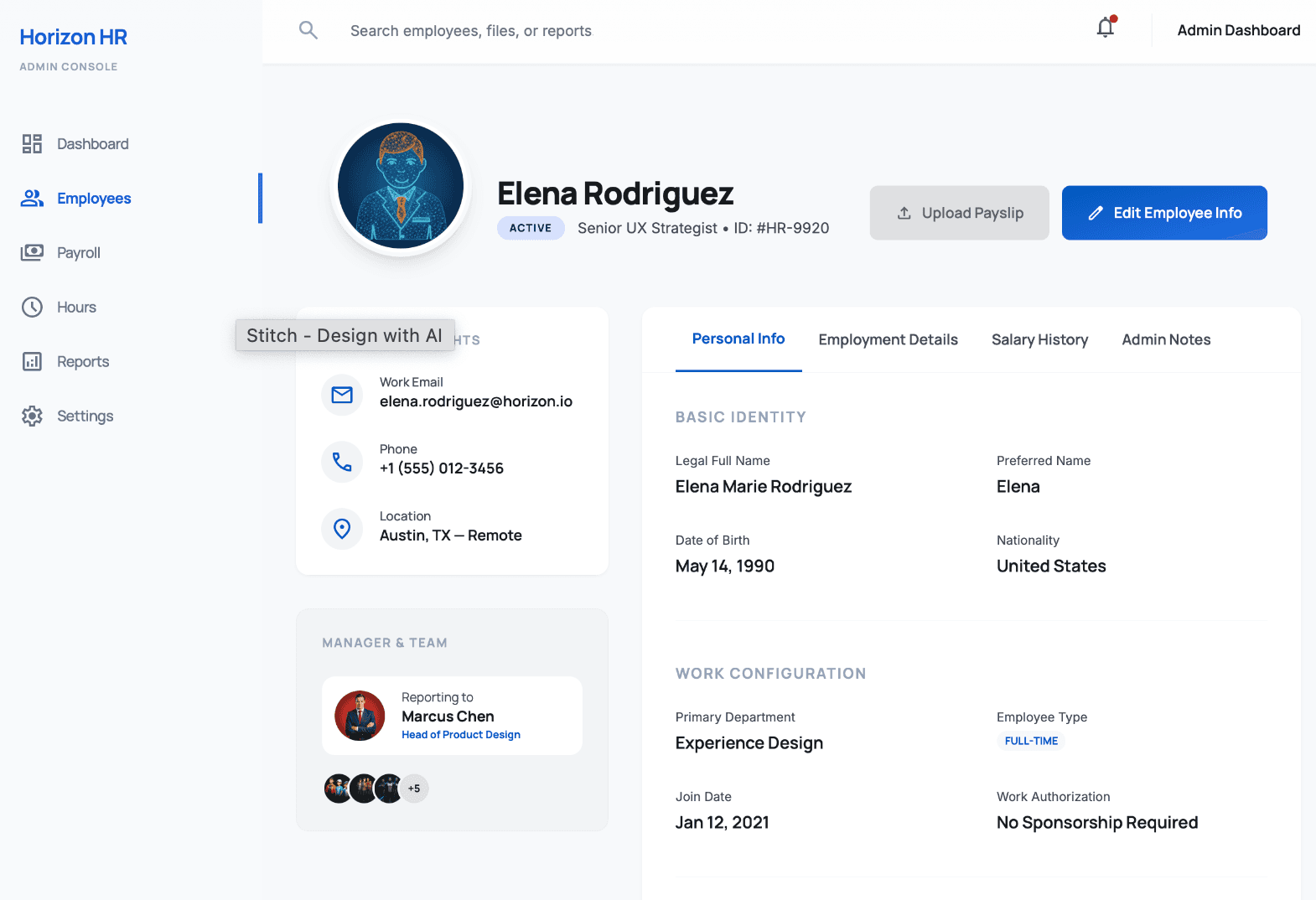Click Elena Rodriguez's profile avatar

(401, 186)
